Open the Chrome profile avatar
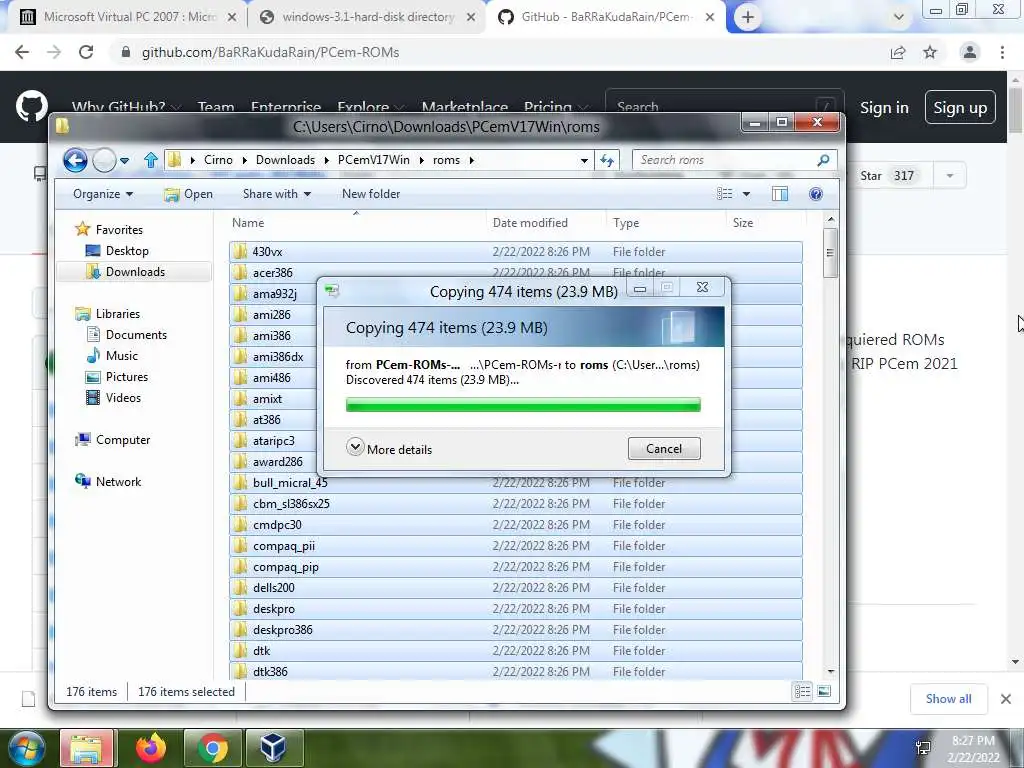 [x=970, y=52]
